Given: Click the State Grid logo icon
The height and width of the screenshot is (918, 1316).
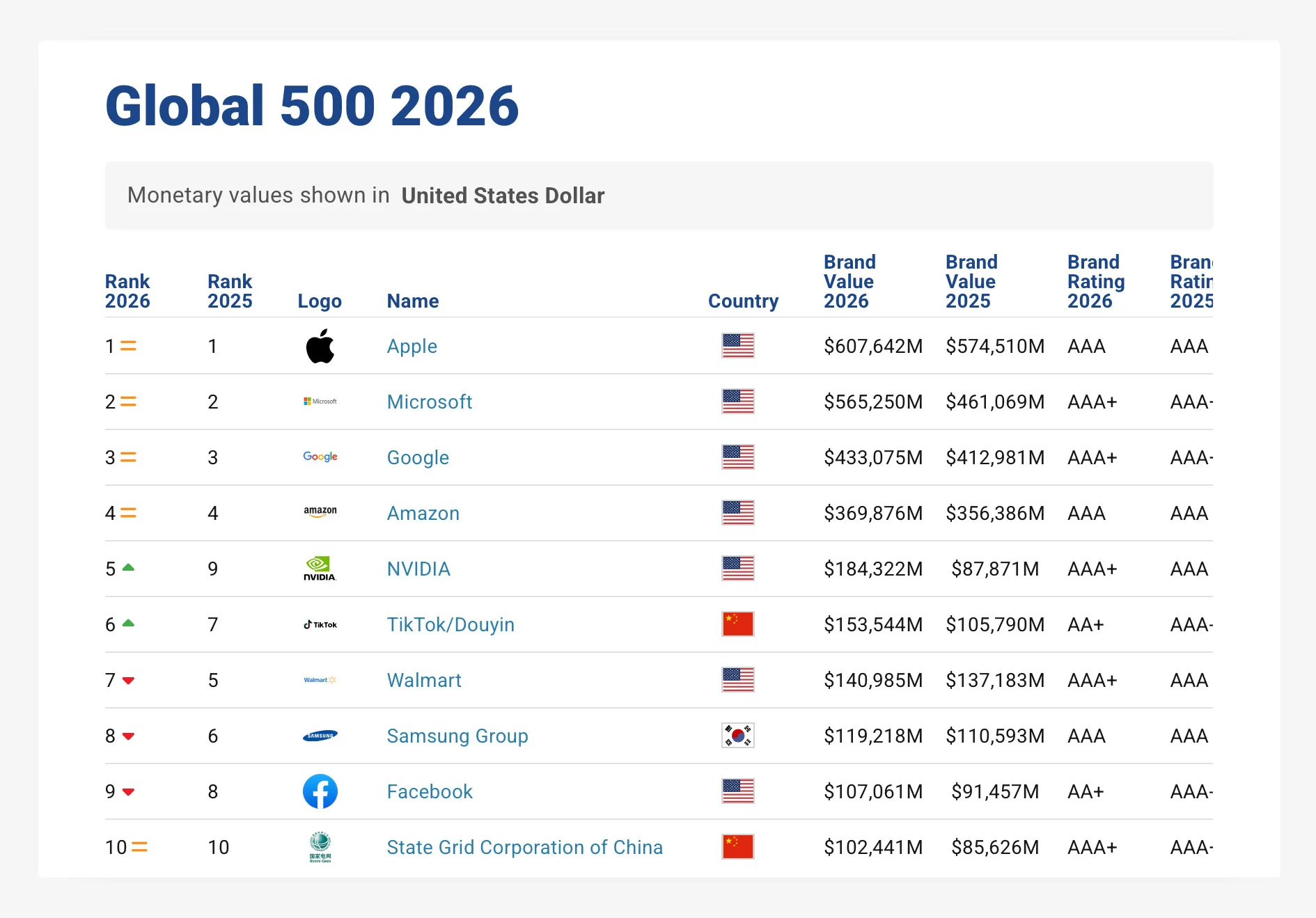Looking at the screenshot, I should click(x=320, y=847).
